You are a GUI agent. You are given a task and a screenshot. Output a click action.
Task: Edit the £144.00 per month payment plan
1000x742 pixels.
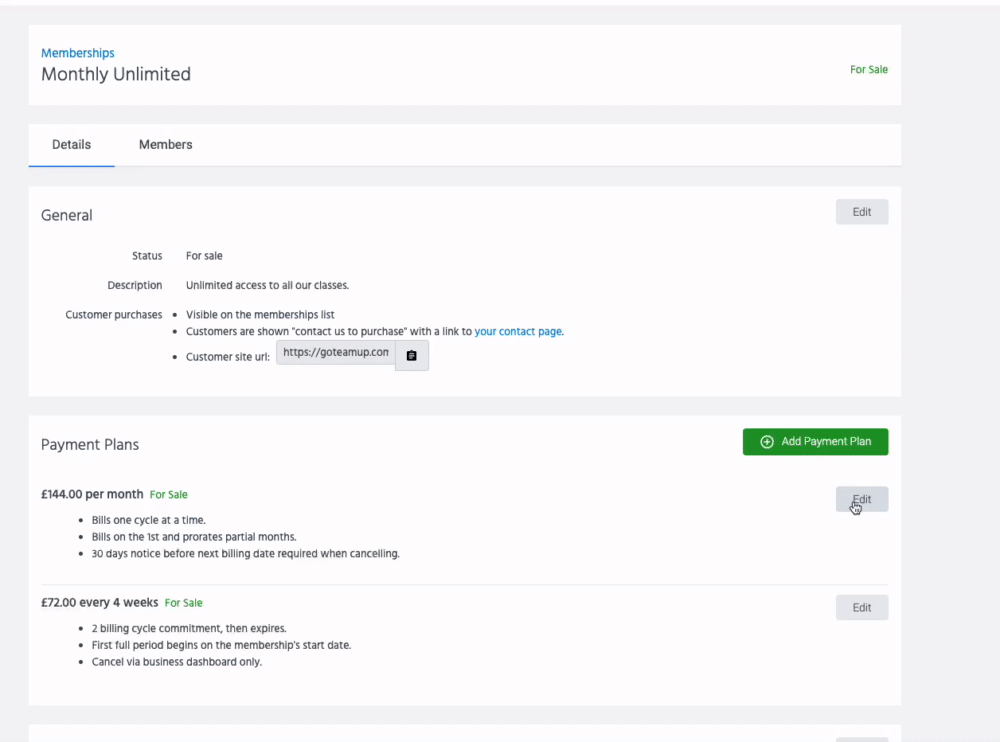861,499
